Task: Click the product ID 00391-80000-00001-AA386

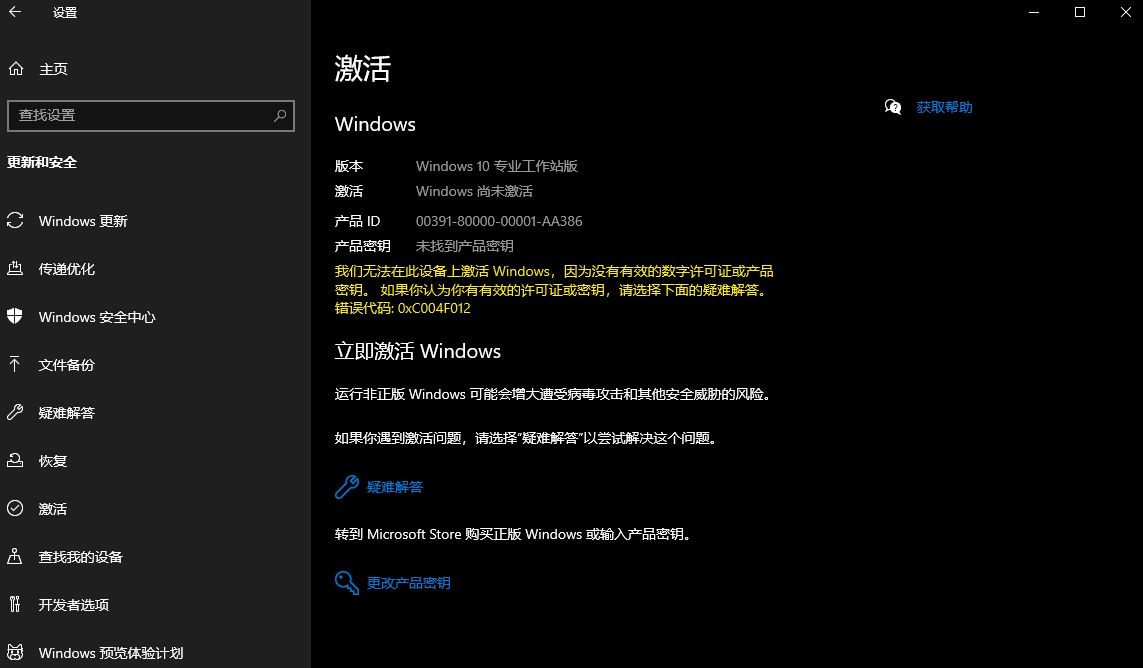Action: (x=499, y=221)
